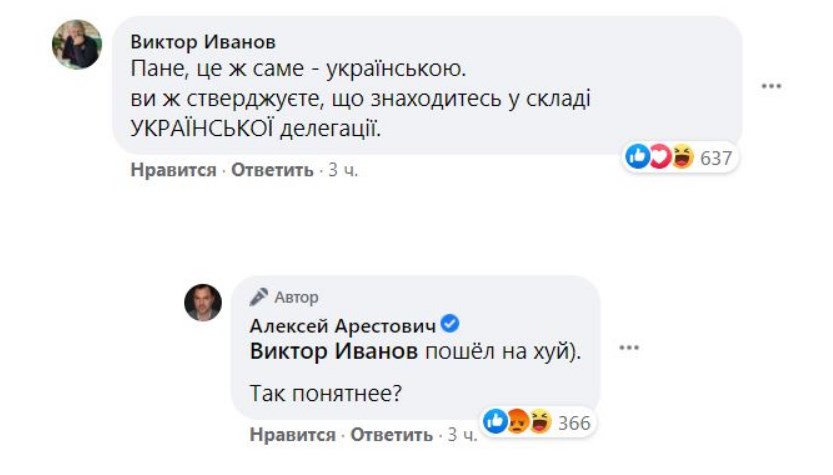833x475 pixels.
Task: Click the haha reaction icon near 366
Action: coord(539,422)
